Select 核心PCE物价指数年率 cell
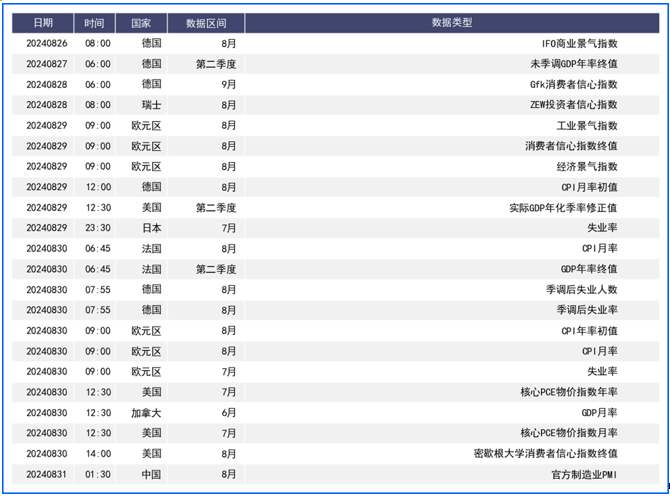Viewport: 670px width, 496px height. (x=569, y=392)
